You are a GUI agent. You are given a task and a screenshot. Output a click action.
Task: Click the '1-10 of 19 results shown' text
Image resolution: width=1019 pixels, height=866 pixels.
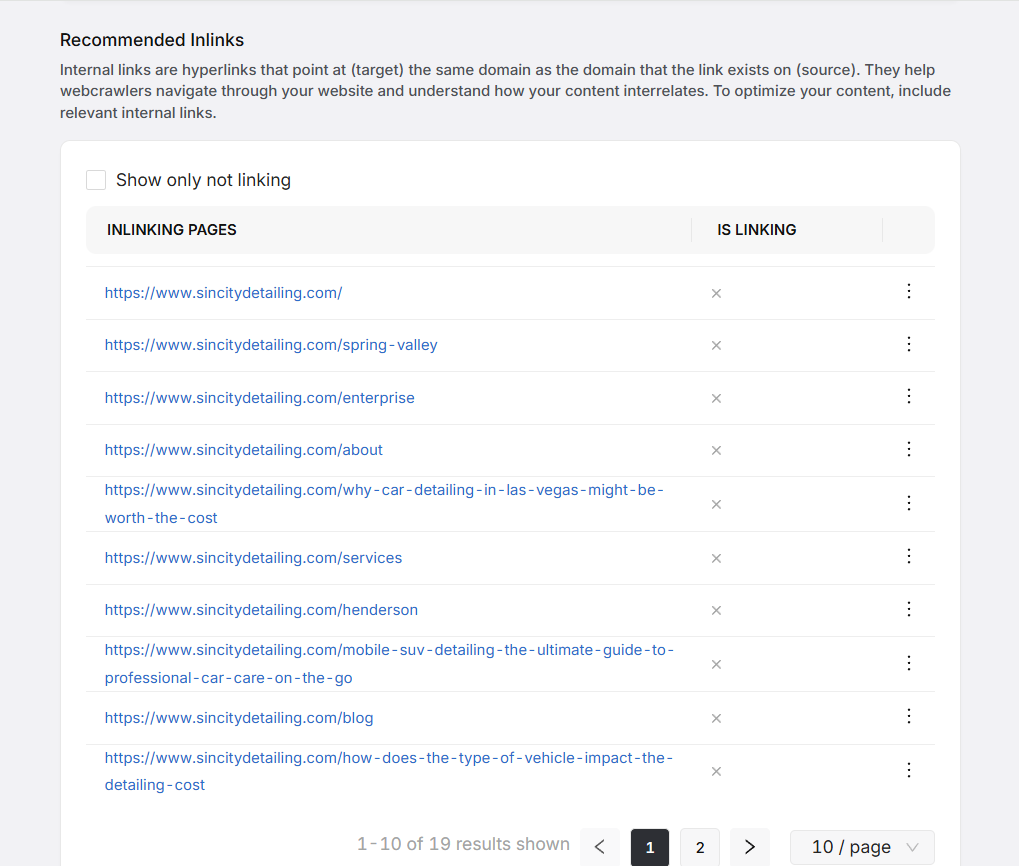pyautogui.click(x=463, y=844)
